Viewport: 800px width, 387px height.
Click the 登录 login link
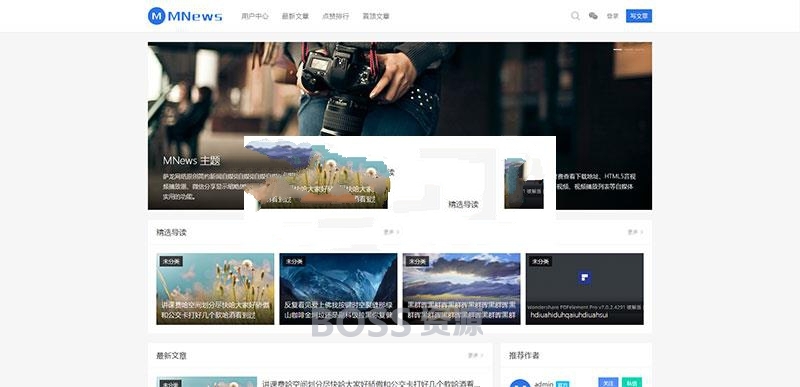coord(612,16)
